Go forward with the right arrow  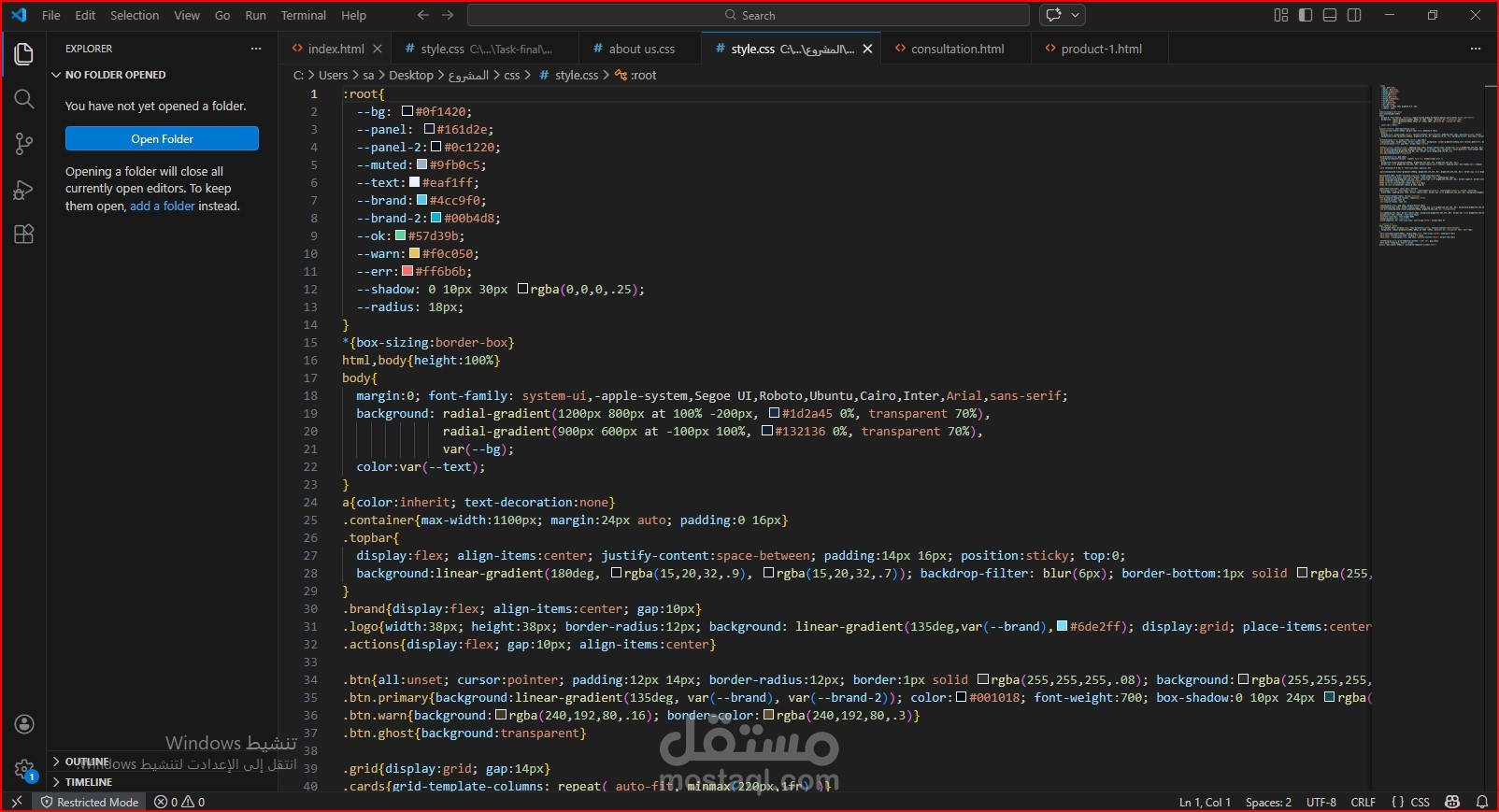[x=448, y=15]
